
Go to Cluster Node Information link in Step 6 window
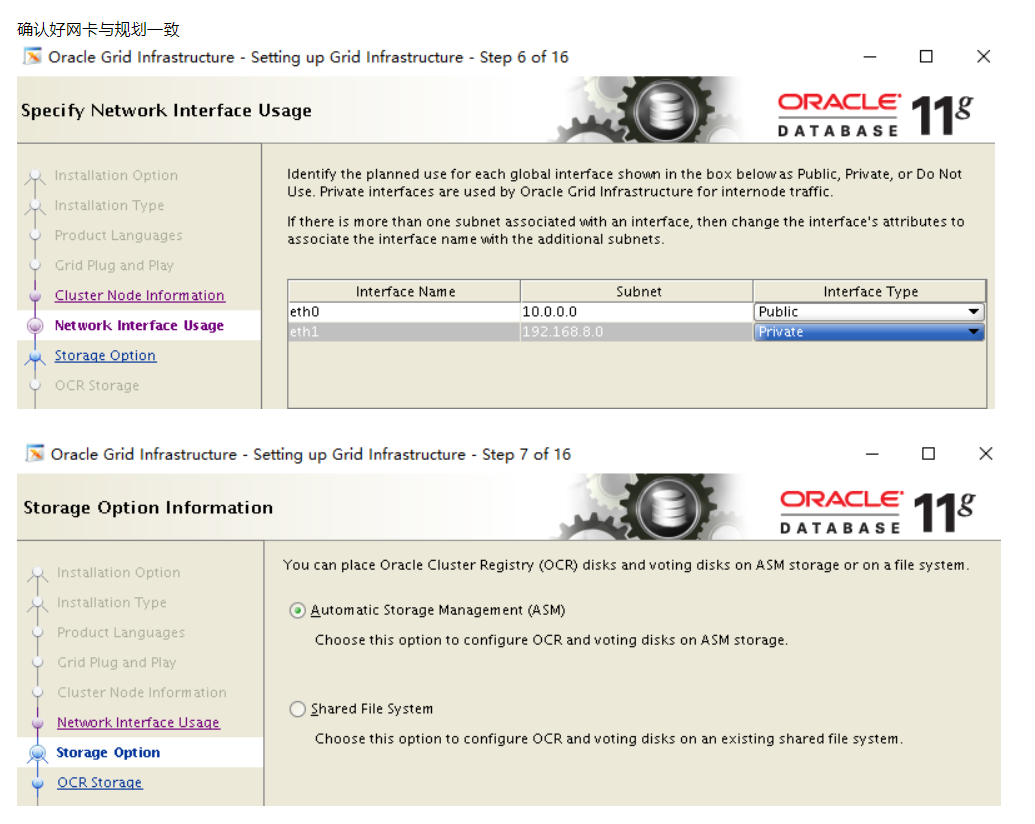[x=139, y=296]
